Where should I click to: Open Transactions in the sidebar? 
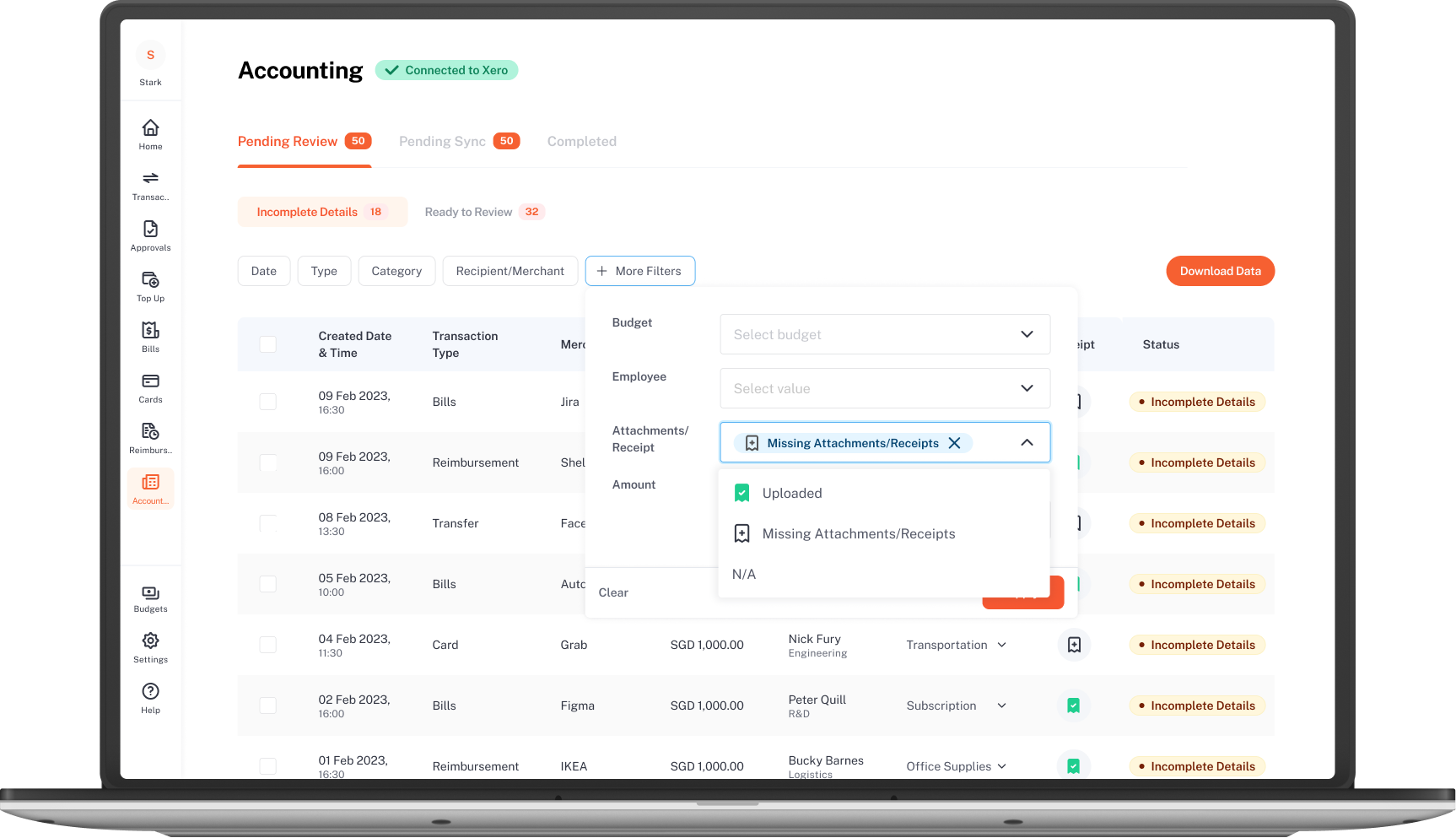(150, 185)
